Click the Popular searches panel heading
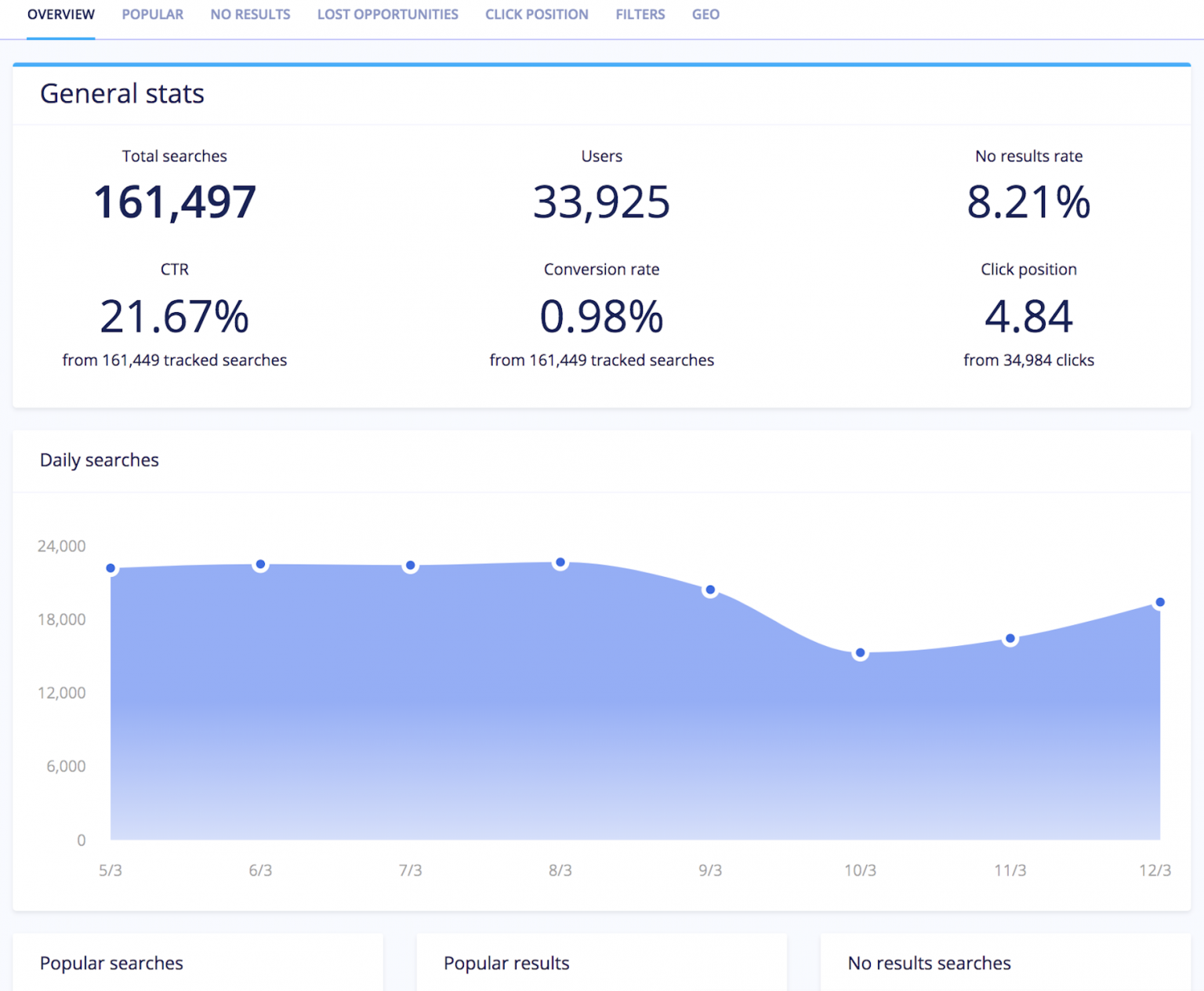This screenshot has height=991, width=1204. pos(111,963)
